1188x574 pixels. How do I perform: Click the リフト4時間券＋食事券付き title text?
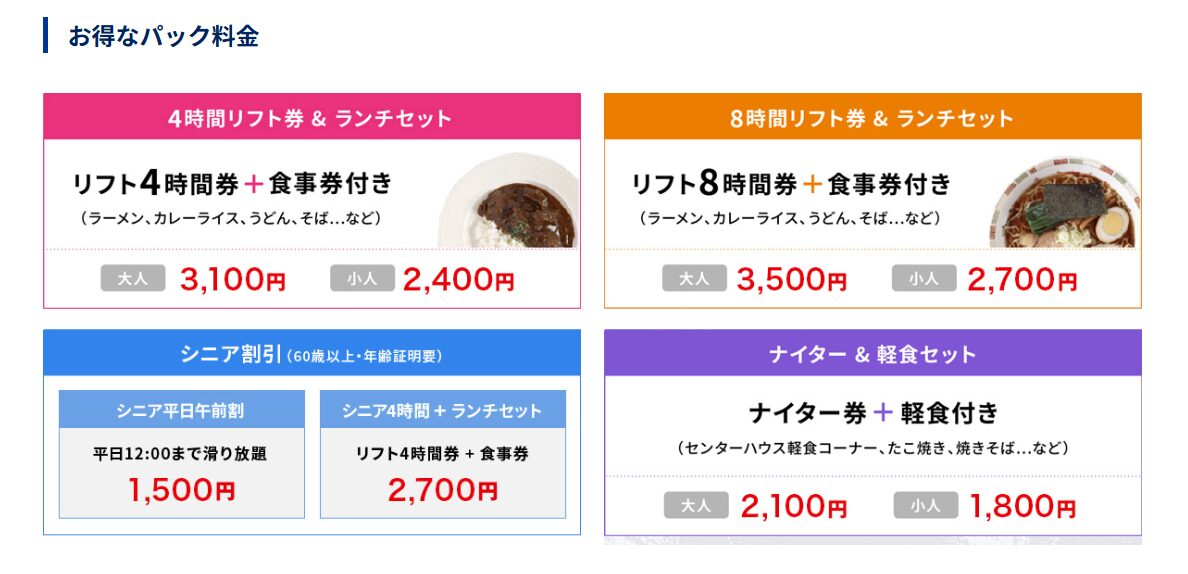point(232,184)
